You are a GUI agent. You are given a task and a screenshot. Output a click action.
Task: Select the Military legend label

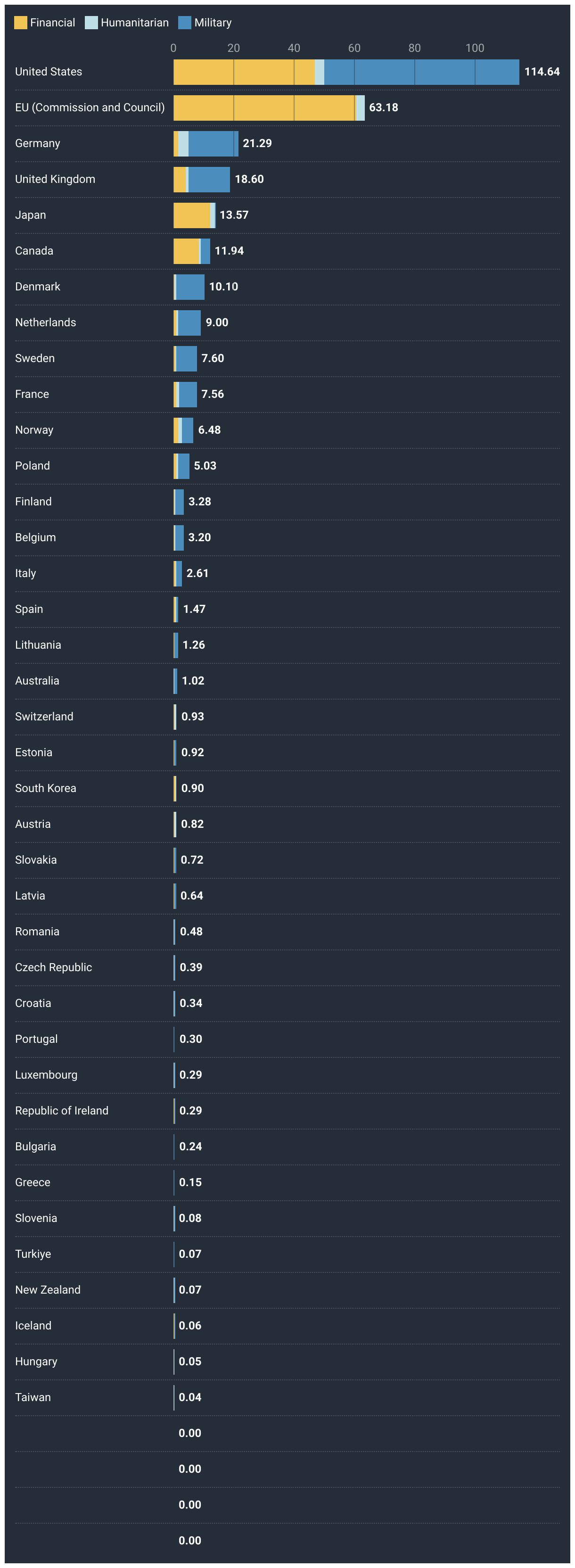[213, 23]
